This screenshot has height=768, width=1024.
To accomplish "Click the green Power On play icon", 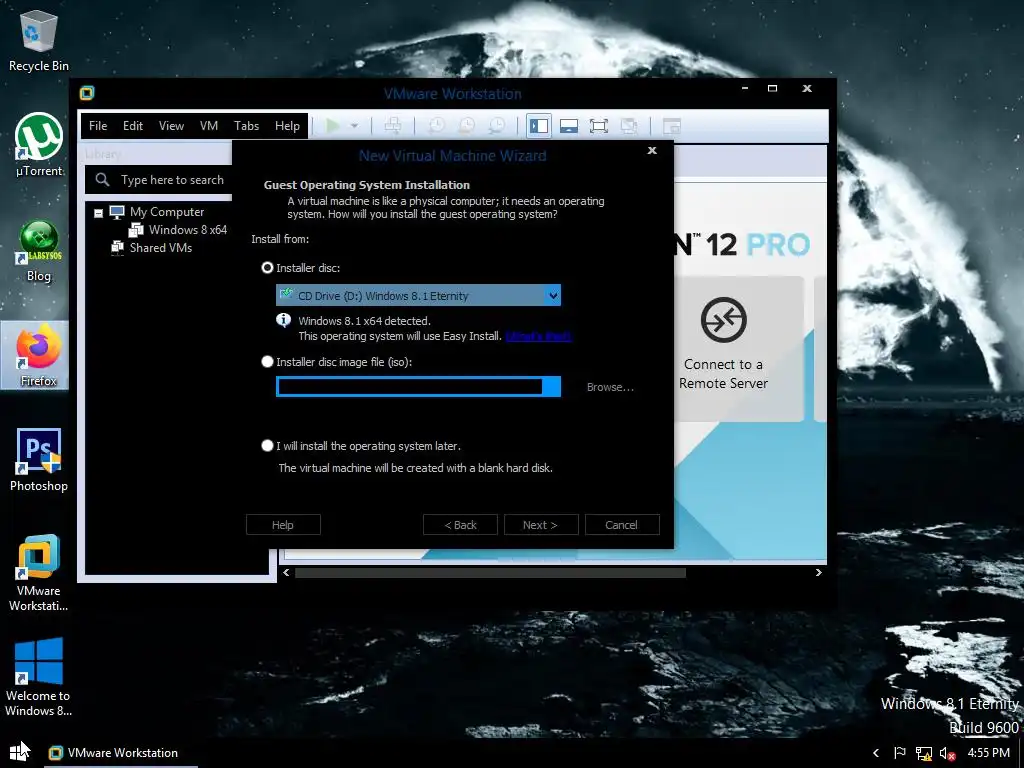I will (332, 125).
